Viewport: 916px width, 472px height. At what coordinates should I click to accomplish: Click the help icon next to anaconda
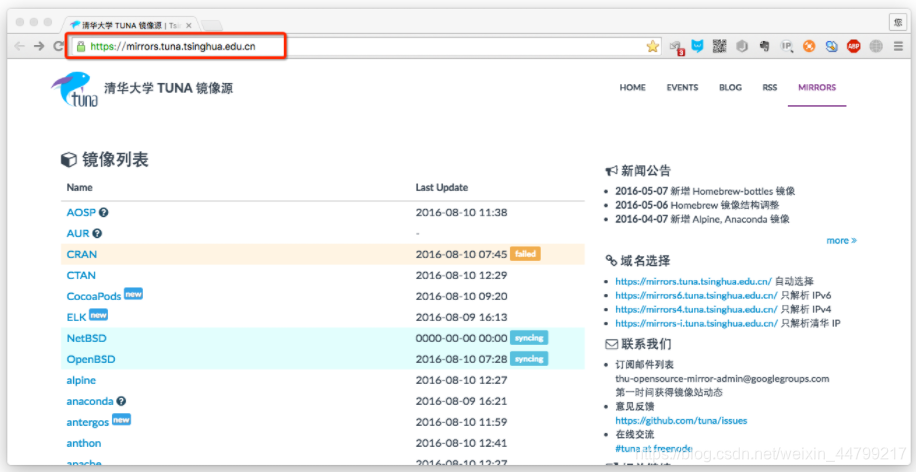pyautogui.click(x=121, y=401)
